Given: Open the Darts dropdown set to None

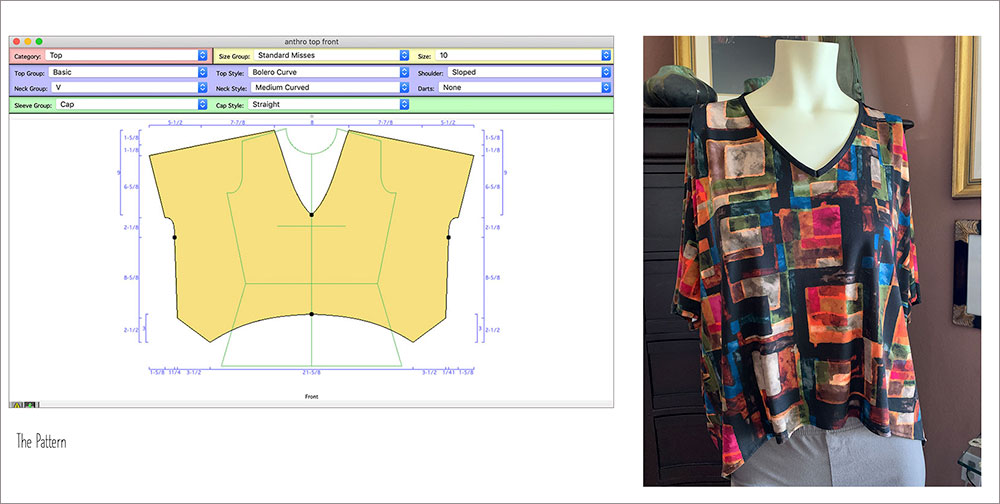Looking at the screenshot, I should click(x=527, y=88).
